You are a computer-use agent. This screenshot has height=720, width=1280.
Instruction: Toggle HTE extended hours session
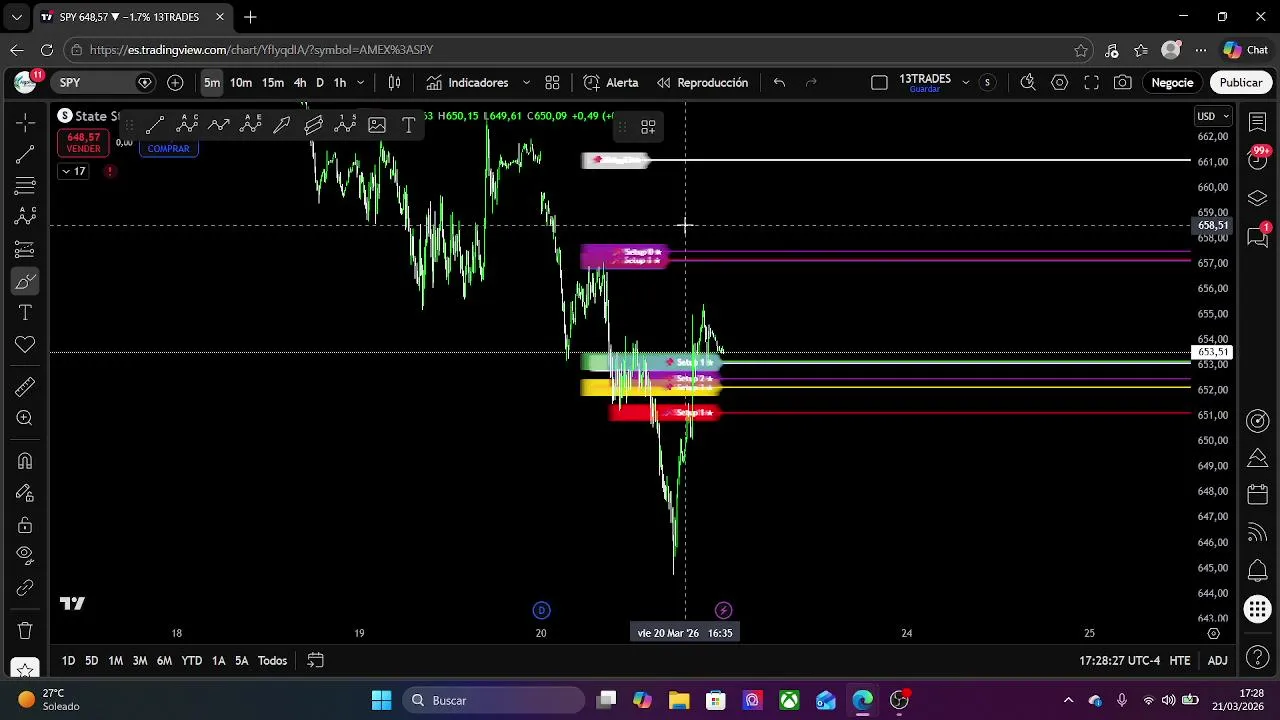coord(1180,661)
